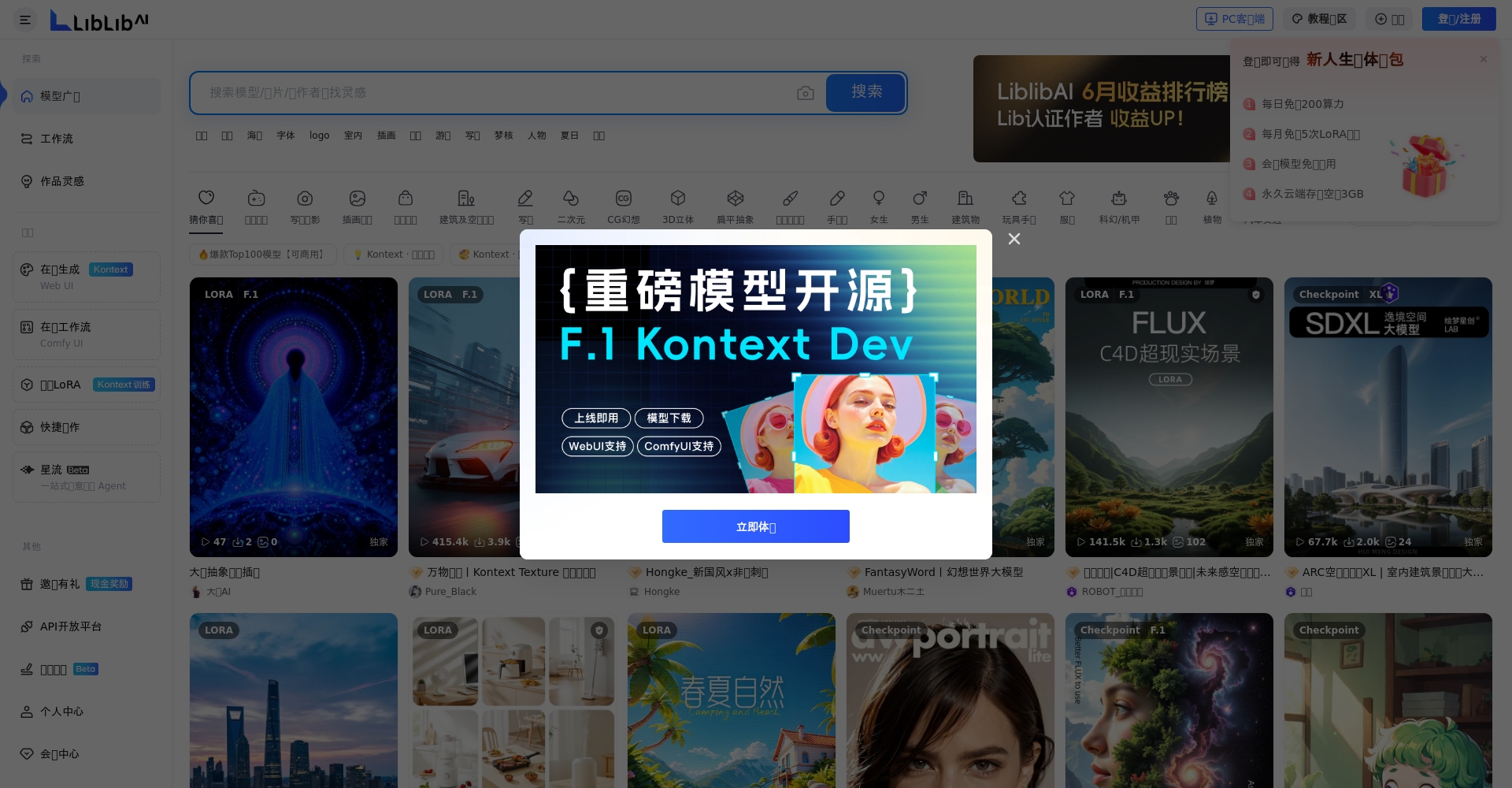Screen dimensions: 1512x788
Task: Open the invite gift reward entry
Action: tap(87, 584)
